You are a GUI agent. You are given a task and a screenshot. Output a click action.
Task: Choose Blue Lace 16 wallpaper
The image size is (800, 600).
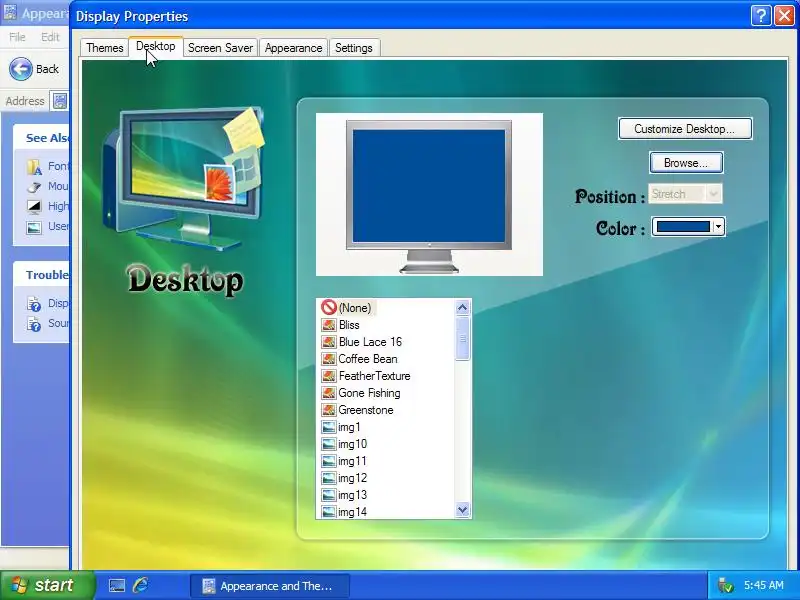tap(370, 342)
